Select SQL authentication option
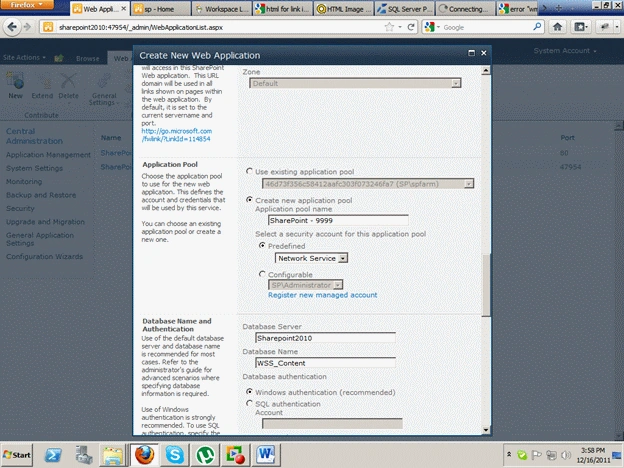 click(x=250, y=403)
